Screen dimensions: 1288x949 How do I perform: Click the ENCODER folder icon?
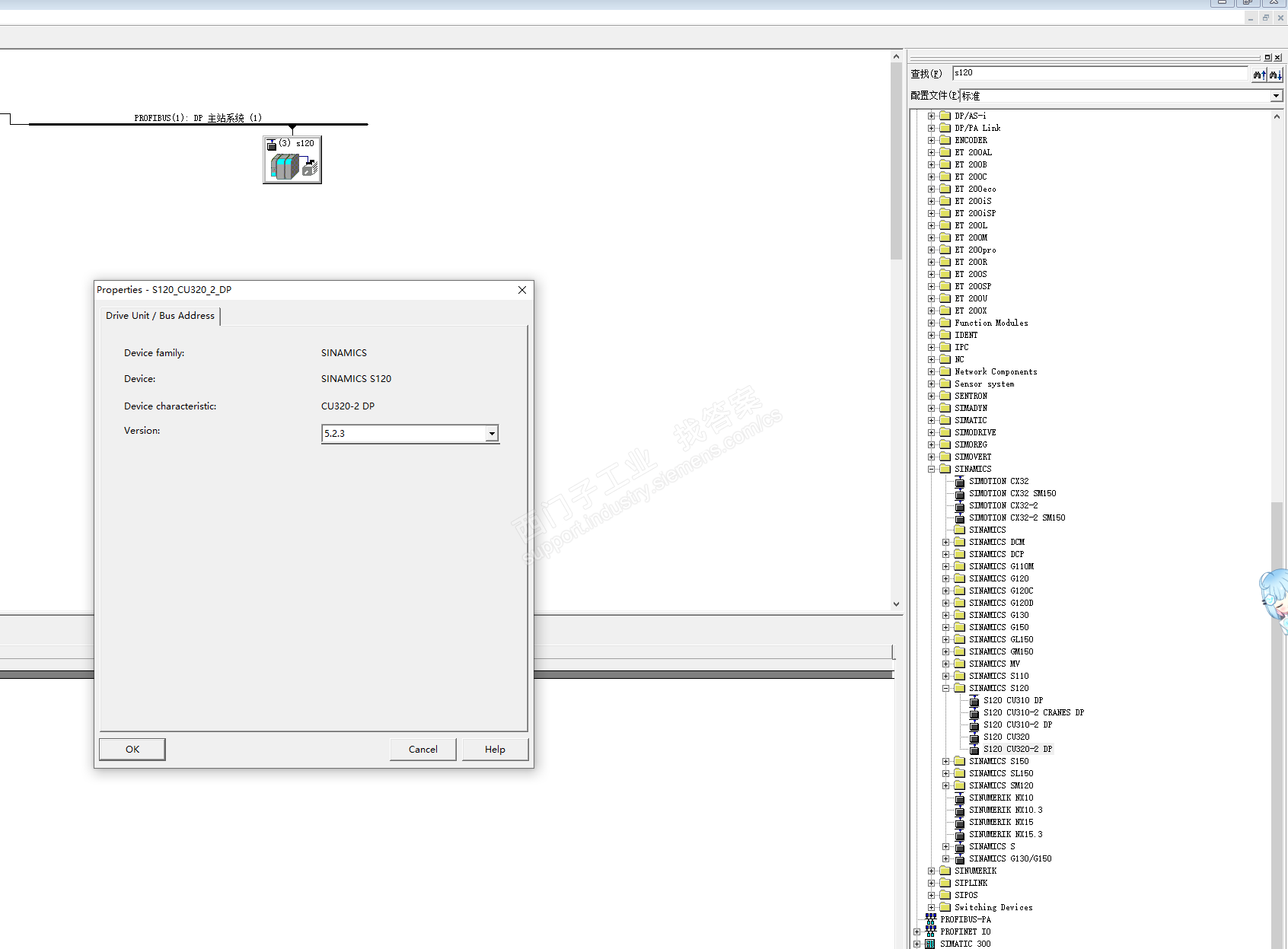[x=945, y=140]
